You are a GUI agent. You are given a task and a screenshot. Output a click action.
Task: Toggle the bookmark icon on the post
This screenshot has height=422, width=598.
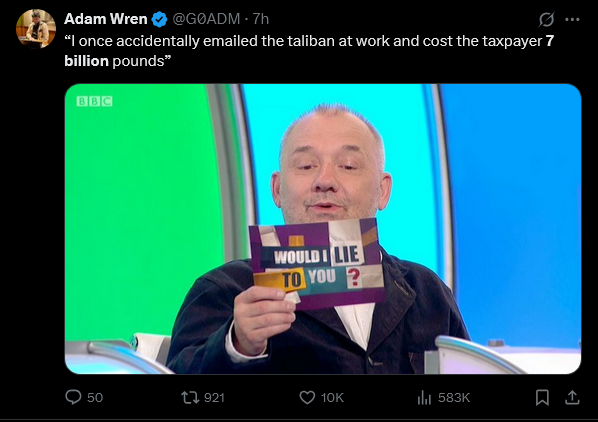tap(542, 398)
